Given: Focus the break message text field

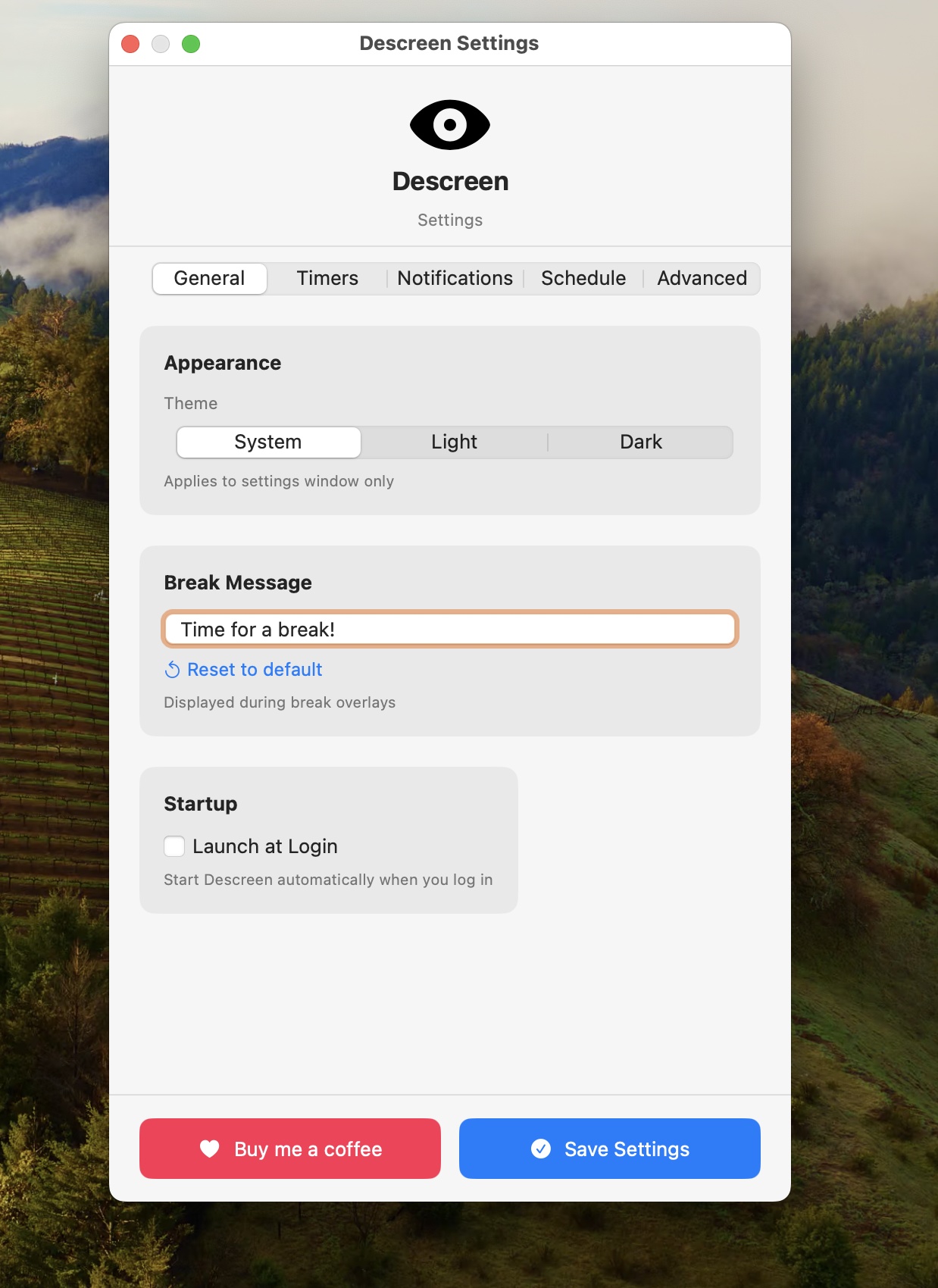Looking at the screenshot, I should pos(450,630).
